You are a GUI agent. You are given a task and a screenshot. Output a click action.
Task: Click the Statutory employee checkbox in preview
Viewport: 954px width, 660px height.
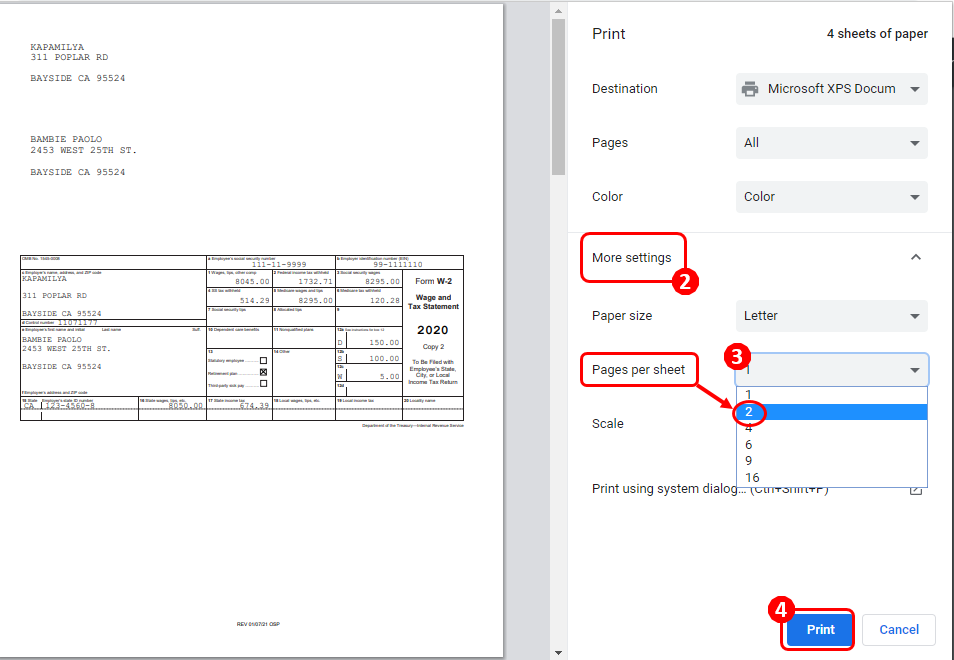(x=263, y=361)
